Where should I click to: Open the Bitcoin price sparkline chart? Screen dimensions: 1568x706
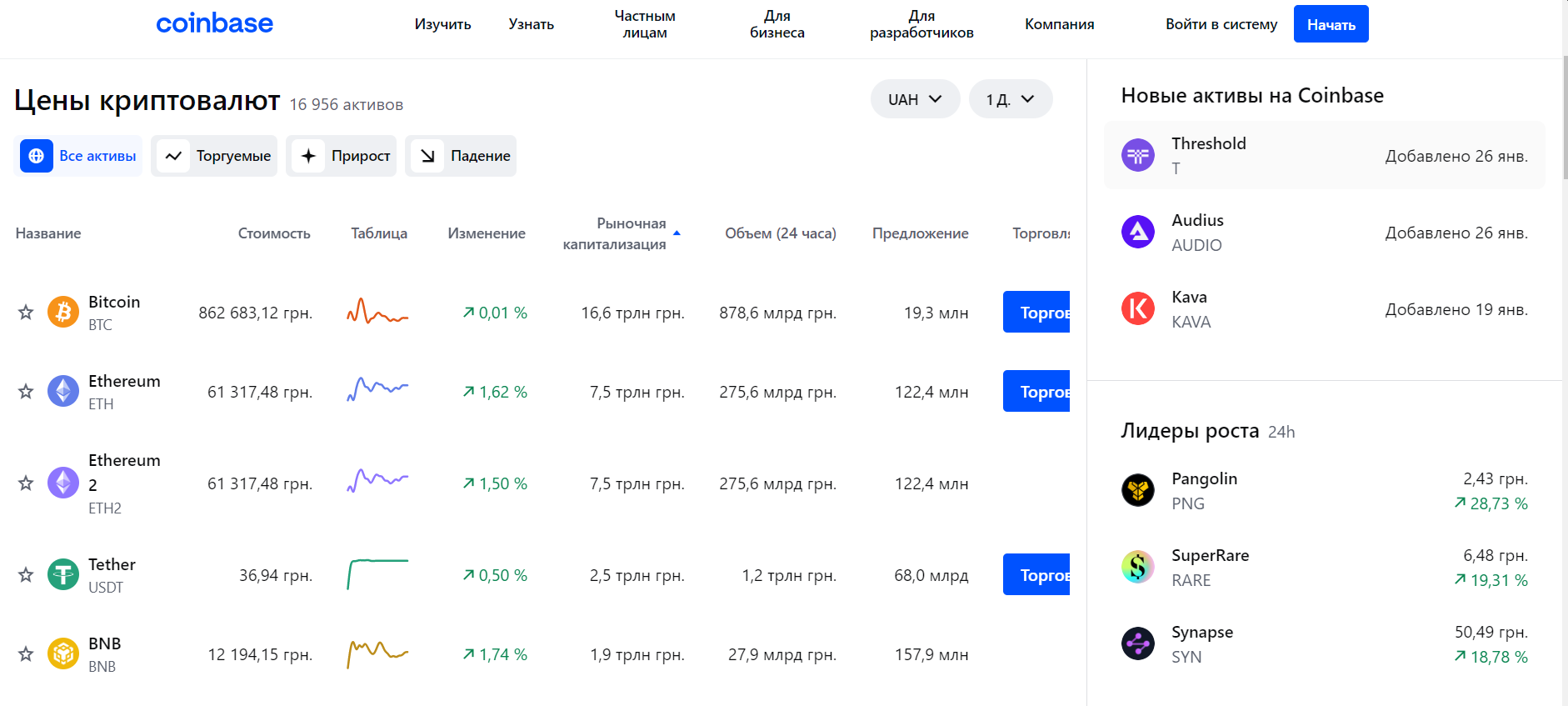point(377,312)
